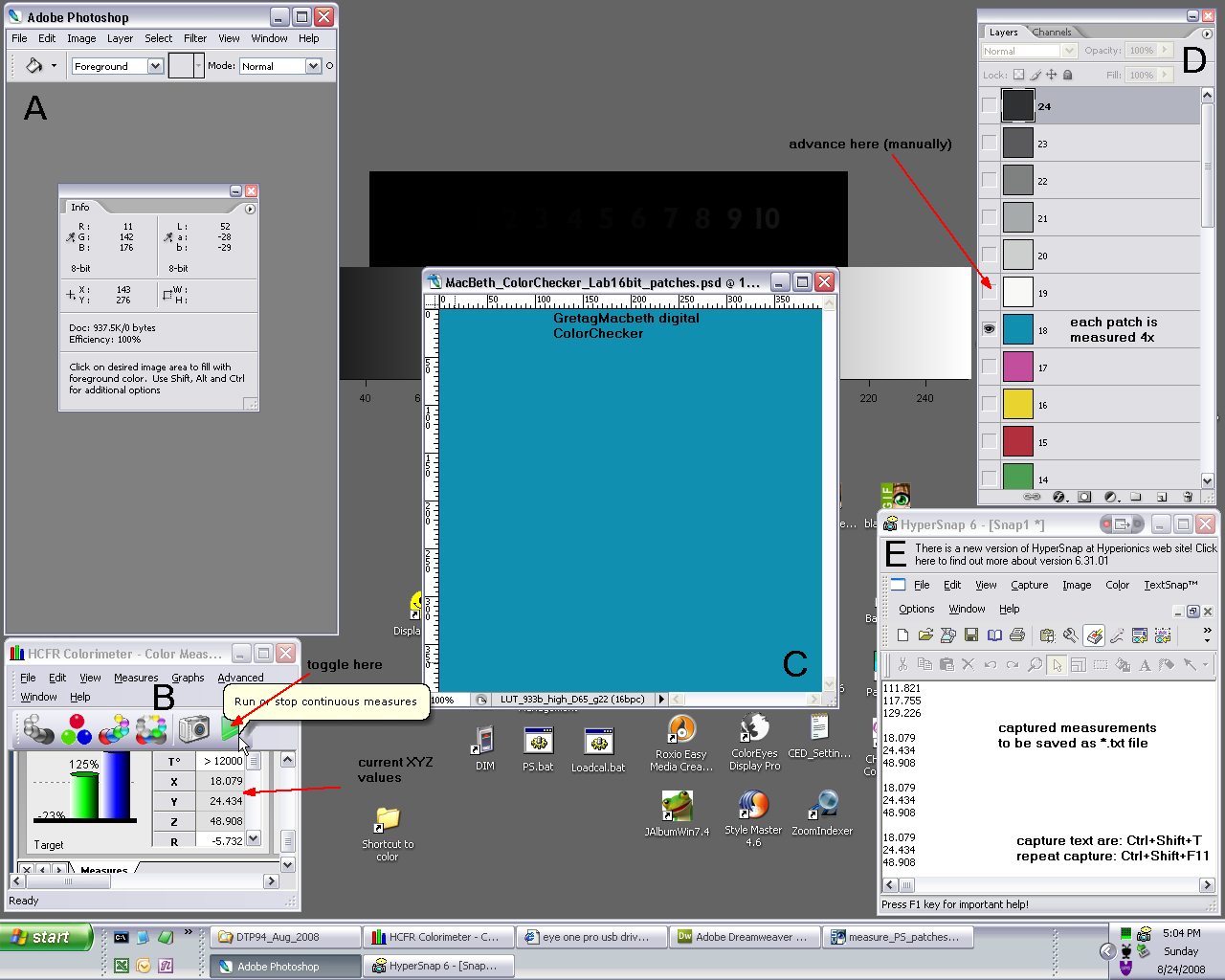Viewport: 1225px width, 980px height.
Task: Open HCFR Advanced menu
Action: [240, 678]
